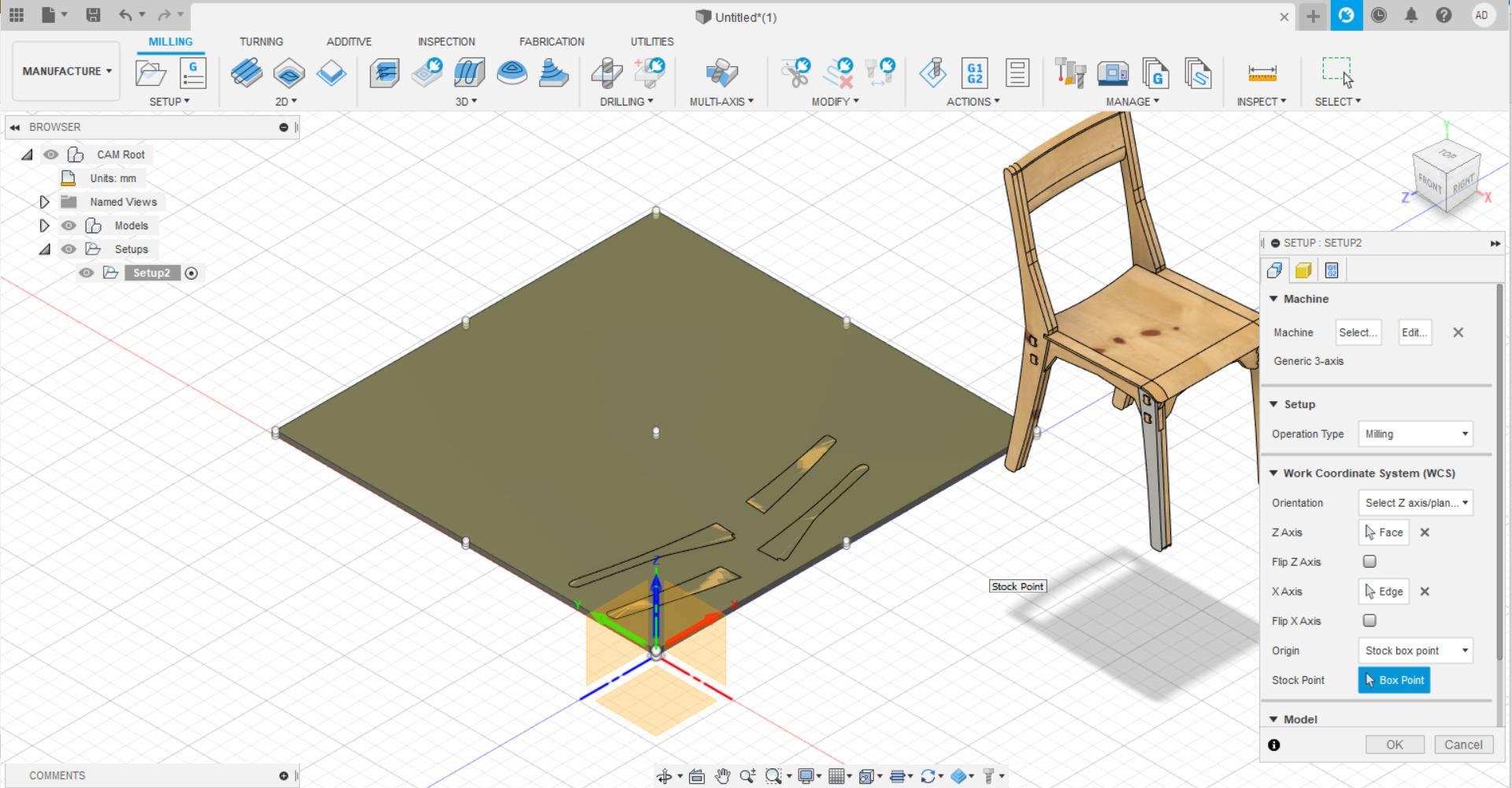
Task: Switch to Post Process tab in Setup dialog
Action: pyautogui.click(x=1332, y=270)
